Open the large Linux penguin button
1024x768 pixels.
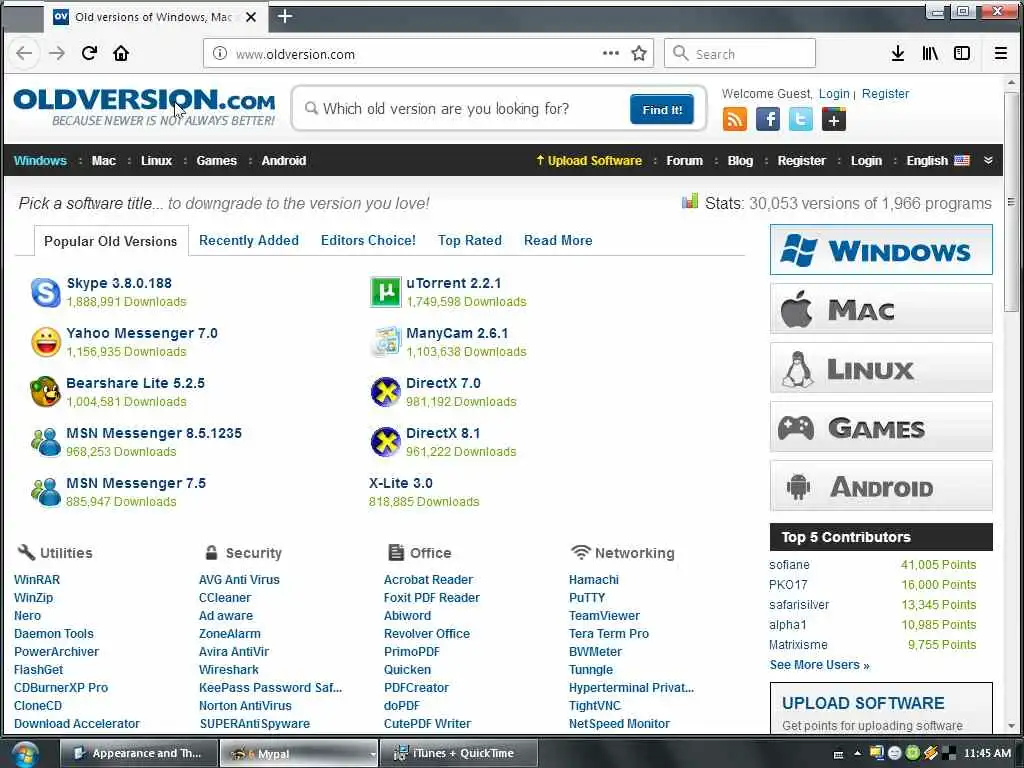881,368
